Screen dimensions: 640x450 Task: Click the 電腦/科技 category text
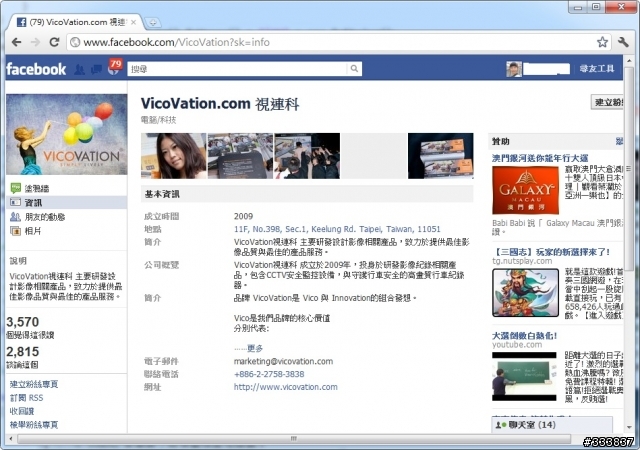coord(158,120)
